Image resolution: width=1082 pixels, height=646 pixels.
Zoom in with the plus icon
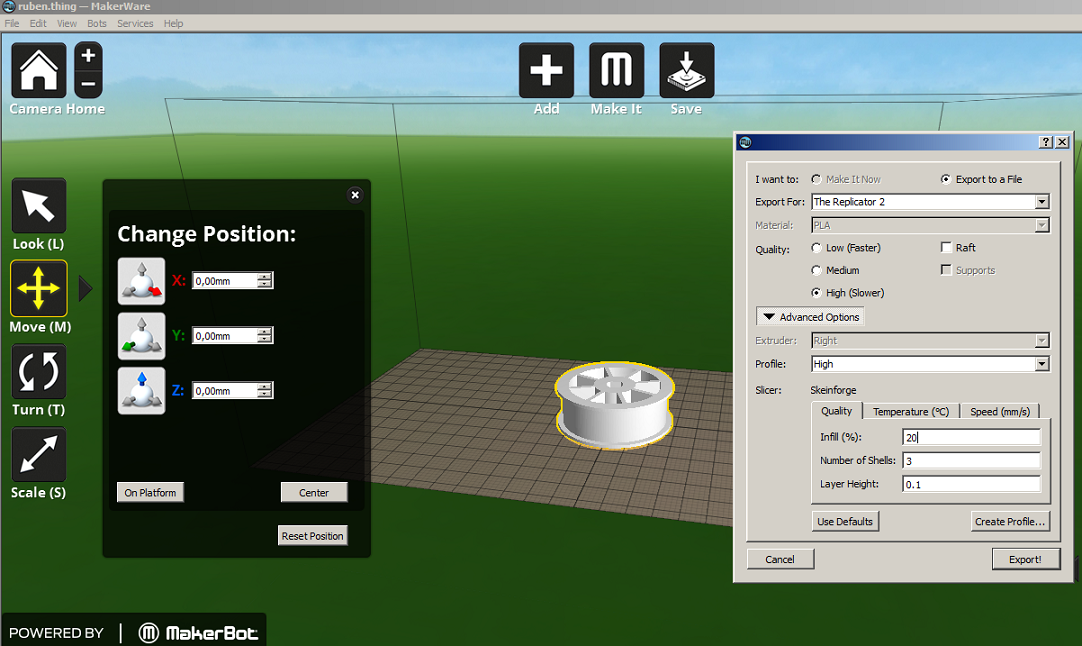coord(88,55)
